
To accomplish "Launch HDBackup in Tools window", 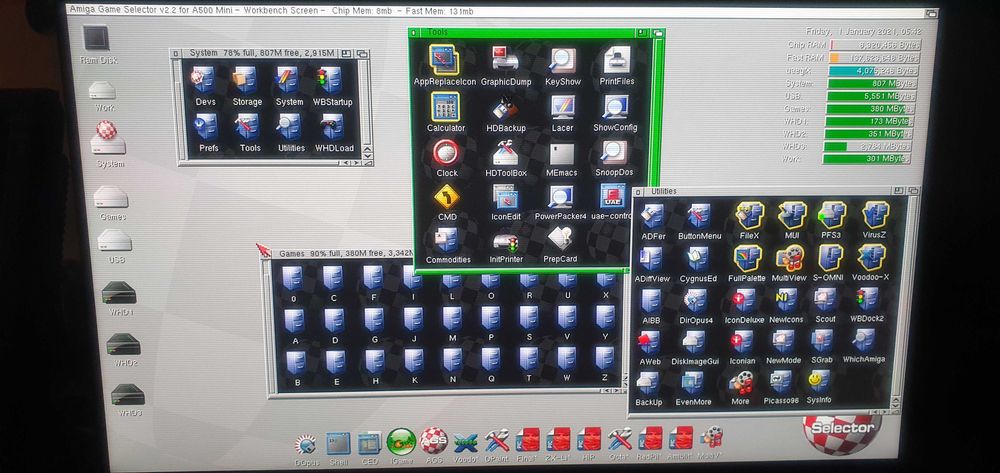I will click(x=505, y=106).
